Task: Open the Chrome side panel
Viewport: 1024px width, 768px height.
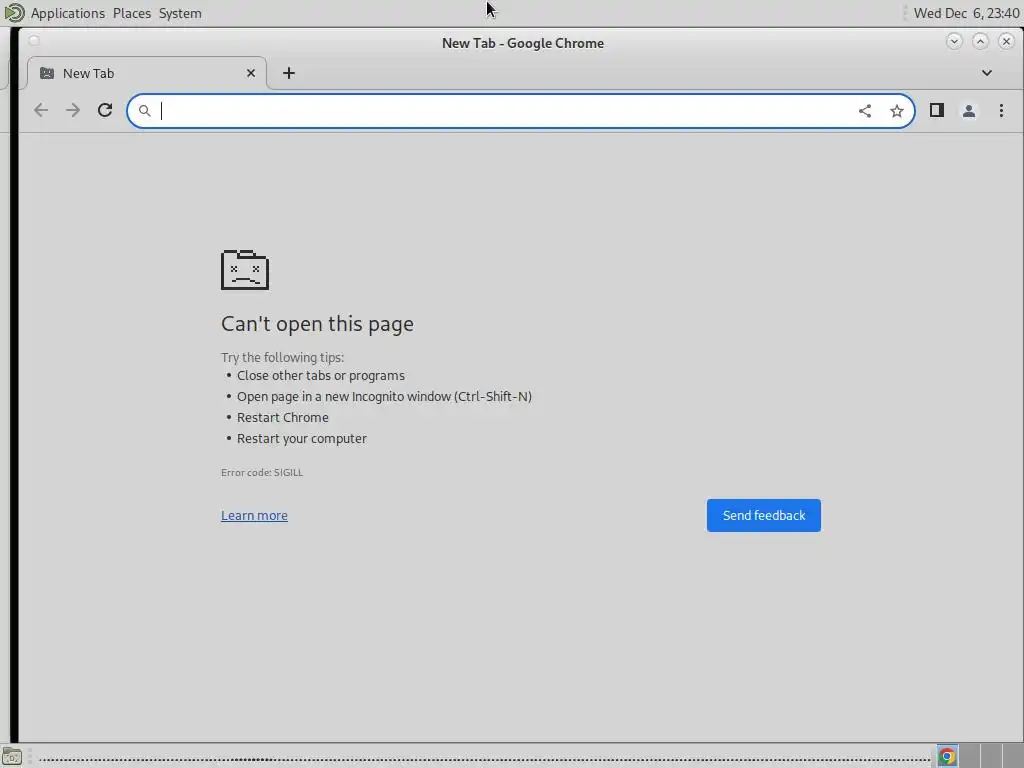Action: (x=937, y=110)
